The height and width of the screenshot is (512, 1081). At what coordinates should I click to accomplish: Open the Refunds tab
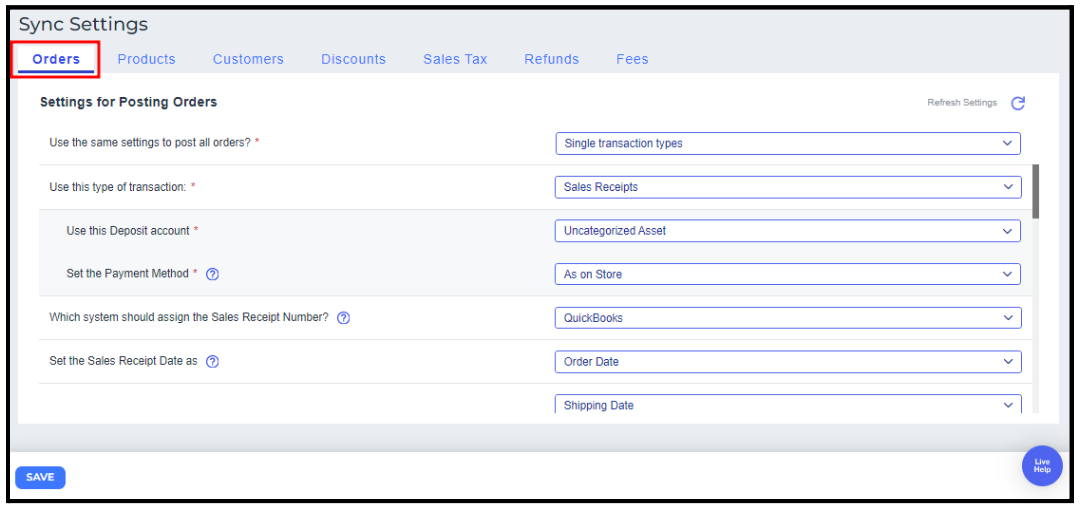(x=551, y=59)
